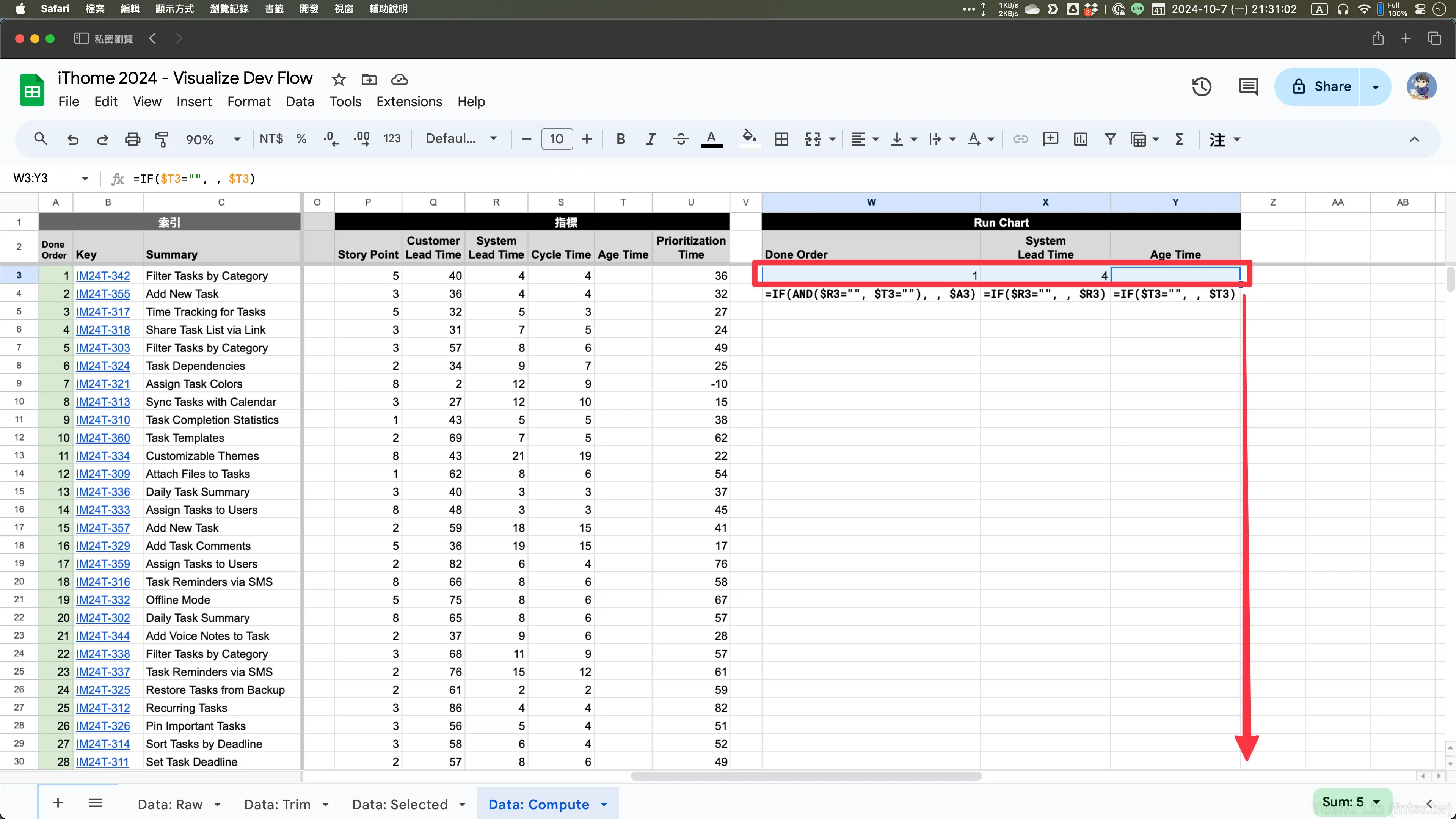Open the vertical align dropdown
Image resolution: width=1456 pixels, height=819 pixels.
pos(903,139)
